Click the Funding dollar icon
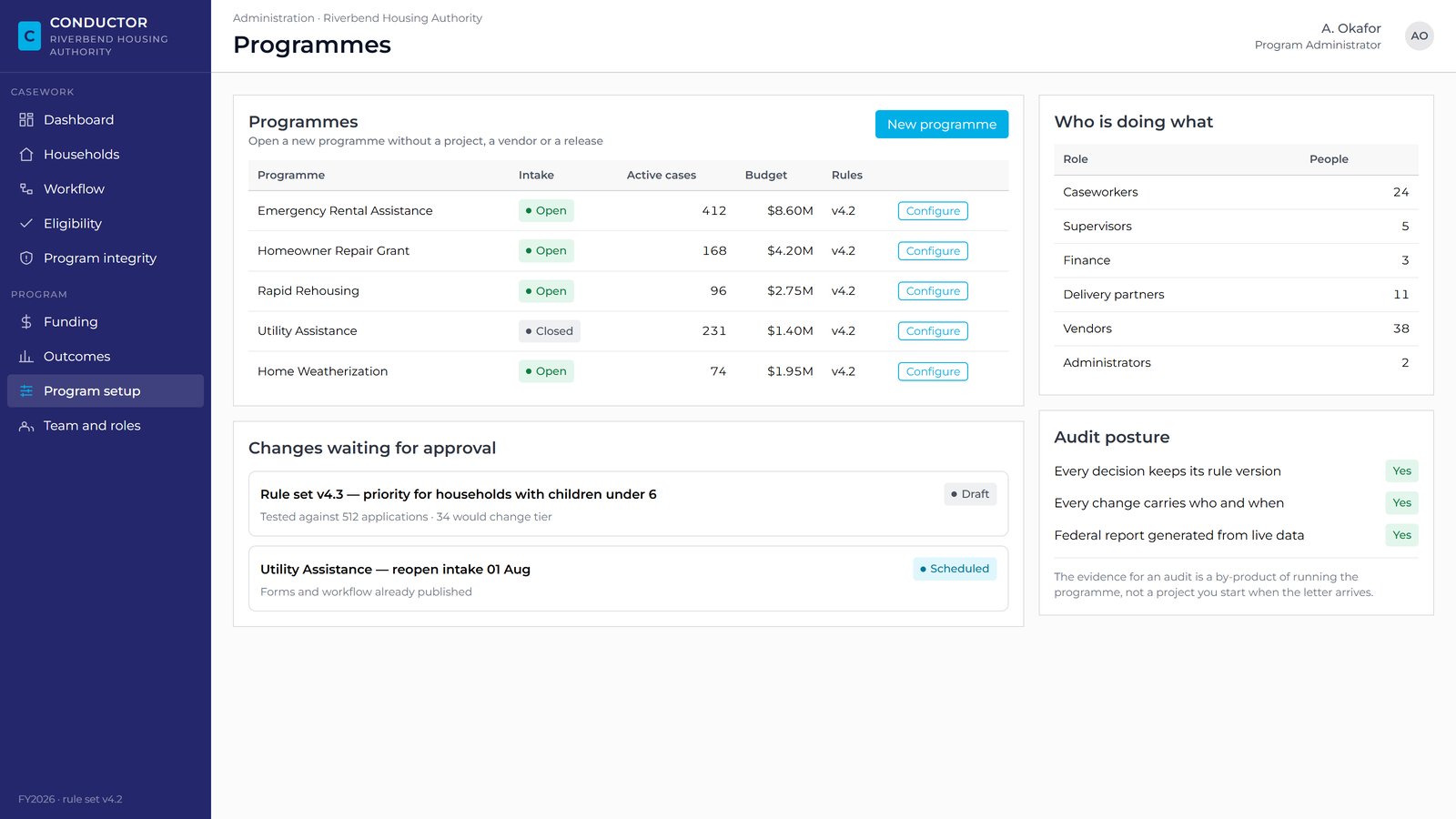Image resolution: width=1456 pixels, height=819 pixels. (26, 321)
